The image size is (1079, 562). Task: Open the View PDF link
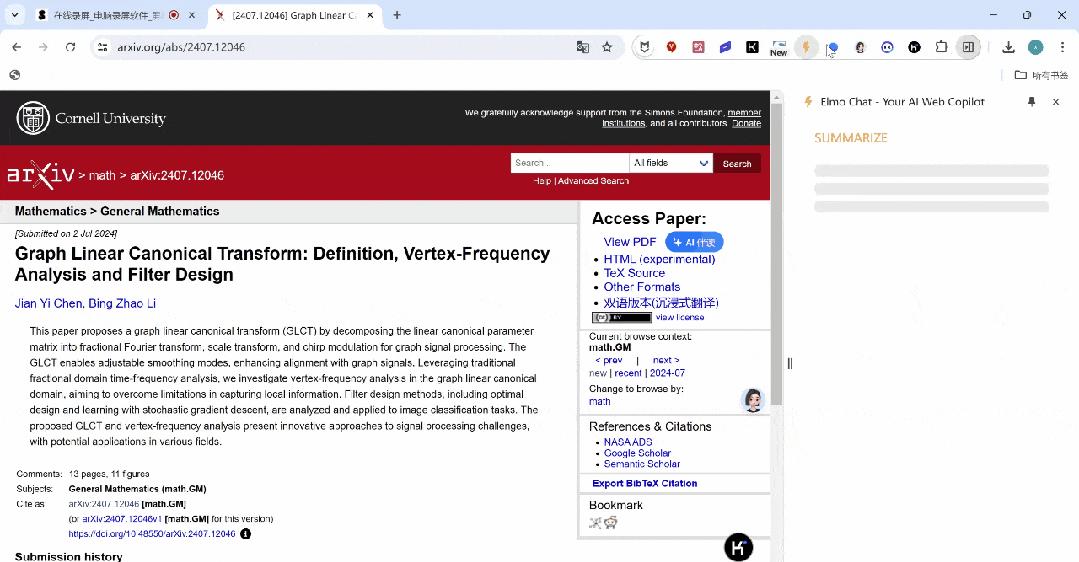click(630, 242)
